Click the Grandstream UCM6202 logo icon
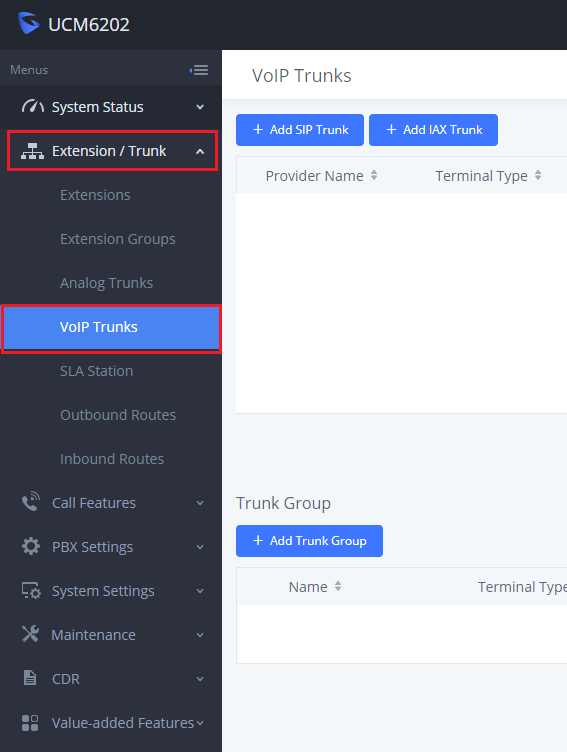Image resolution: width=567 pixels, height=752 pixels. click(x=28, y=24)
